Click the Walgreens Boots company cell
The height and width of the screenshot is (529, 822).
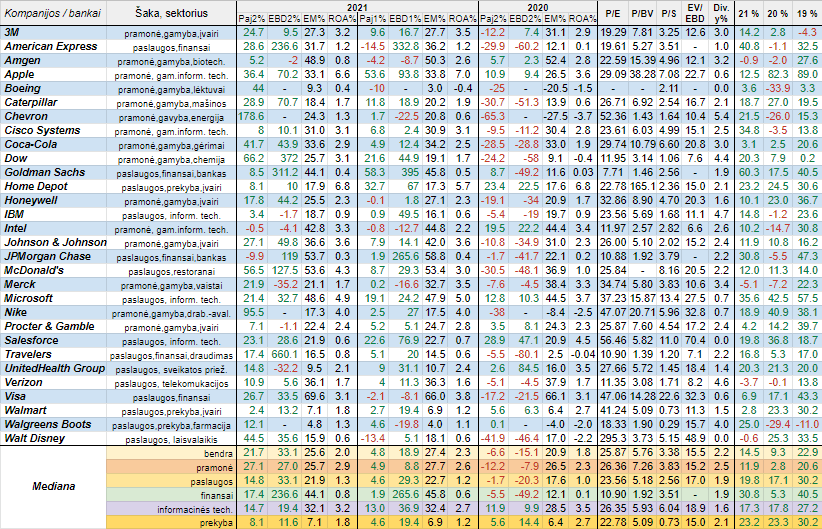click(x=53, y=424)
